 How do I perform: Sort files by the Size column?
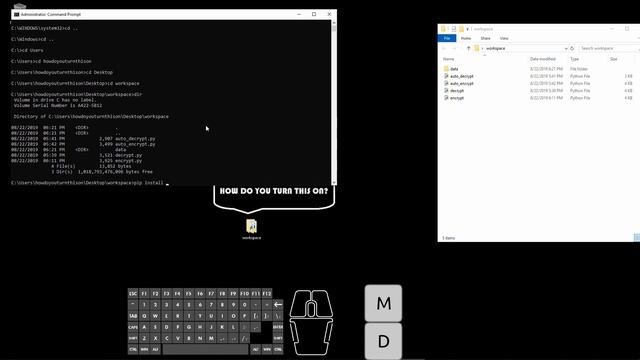tap(613, 59)
